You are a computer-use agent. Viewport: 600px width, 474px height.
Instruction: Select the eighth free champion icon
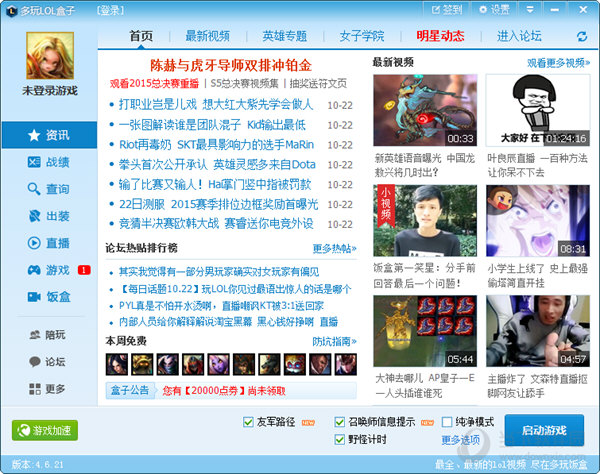[x=295, y=364]
